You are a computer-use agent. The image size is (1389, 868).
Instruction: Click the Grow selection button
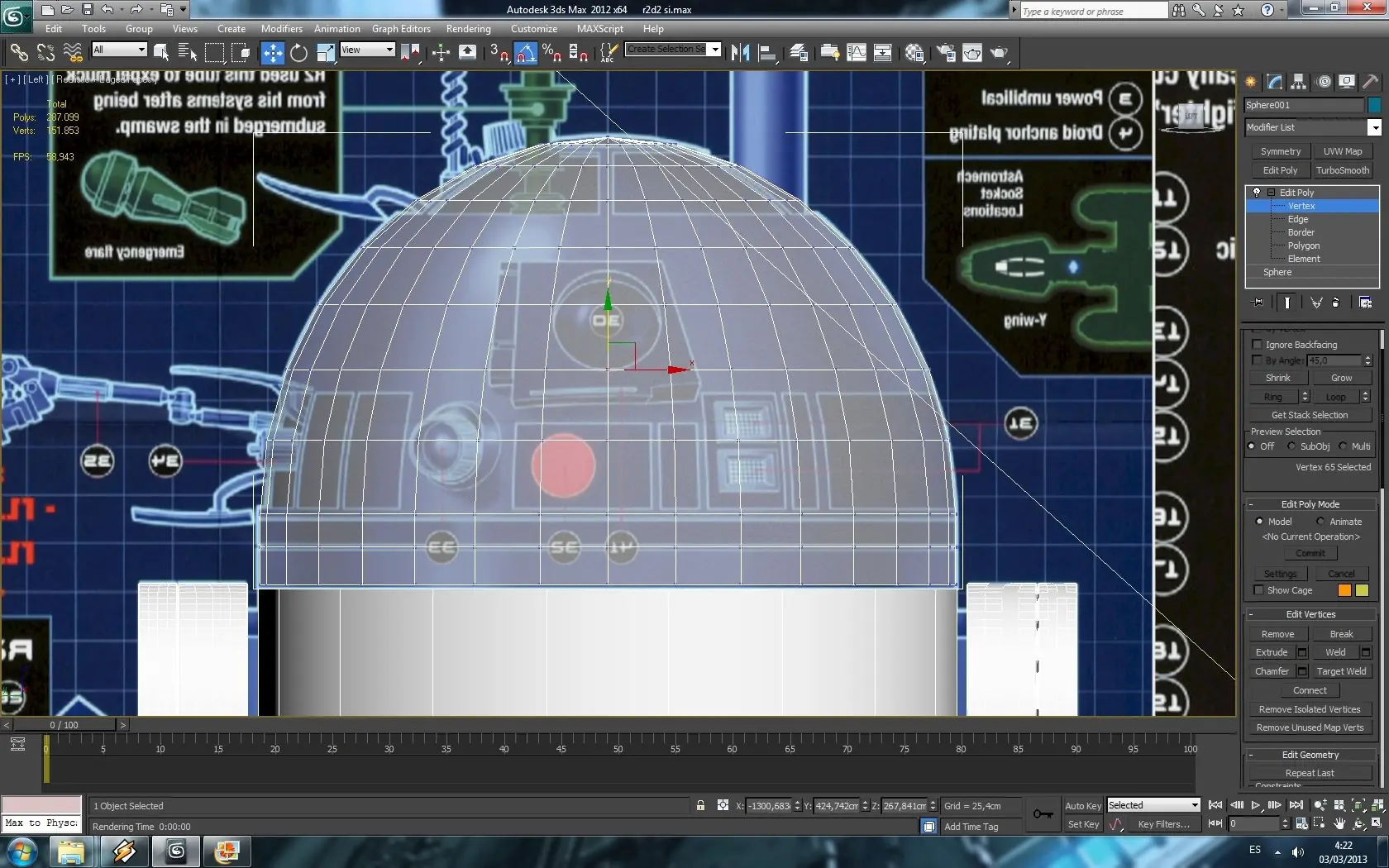click(1341, 378)
